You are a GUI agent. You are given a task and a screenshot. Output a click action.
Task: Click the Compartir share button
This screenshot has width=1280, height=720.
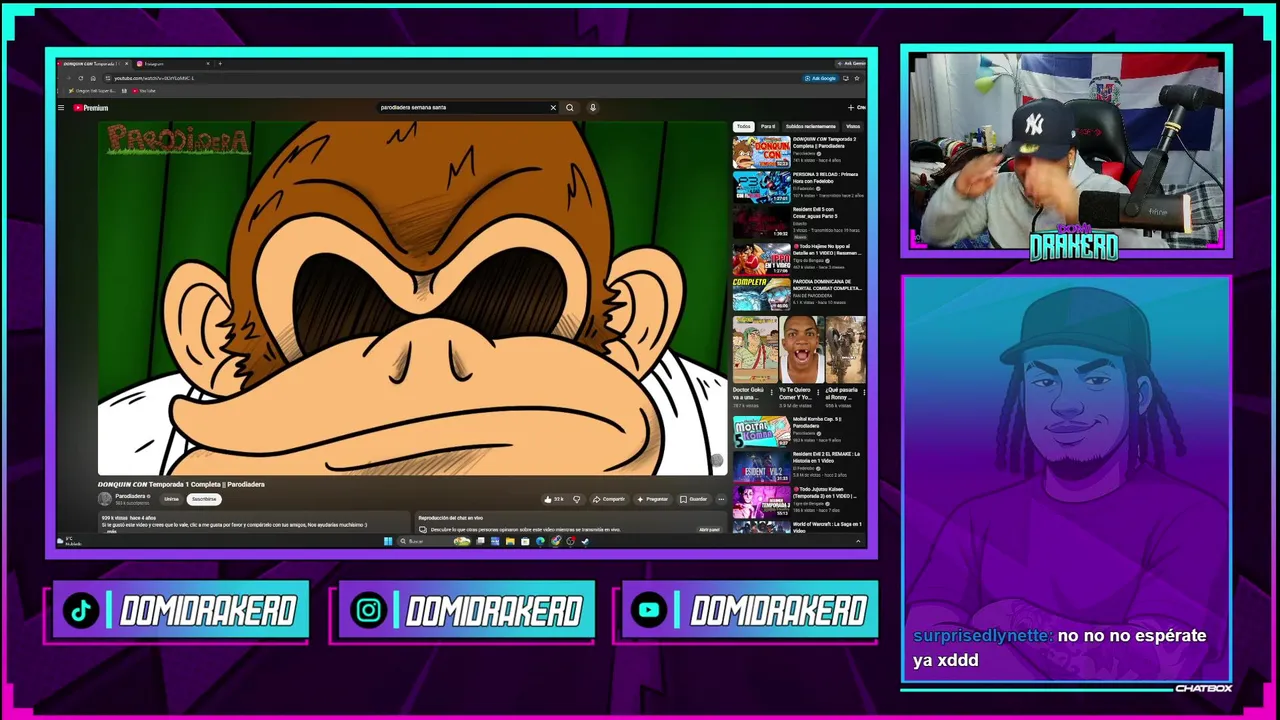[609, 499]
